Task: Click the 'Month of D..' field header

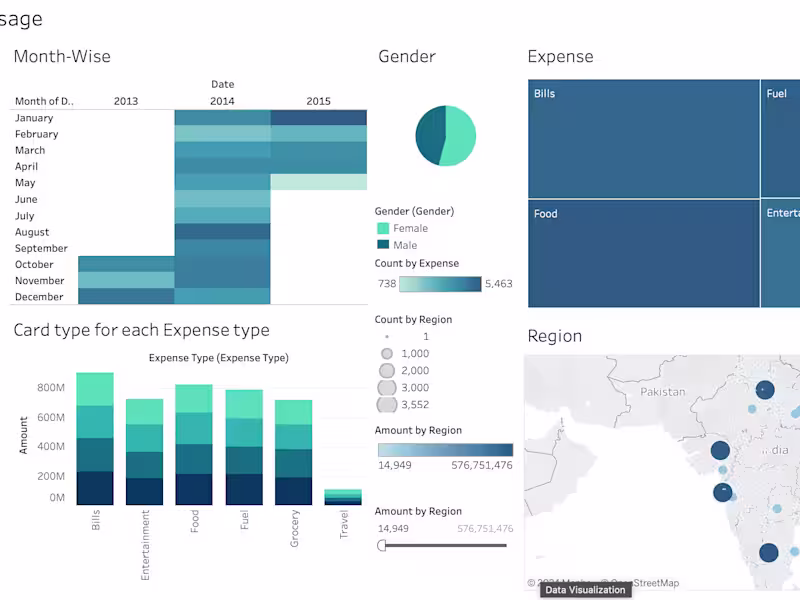Action: pos(44,101)
